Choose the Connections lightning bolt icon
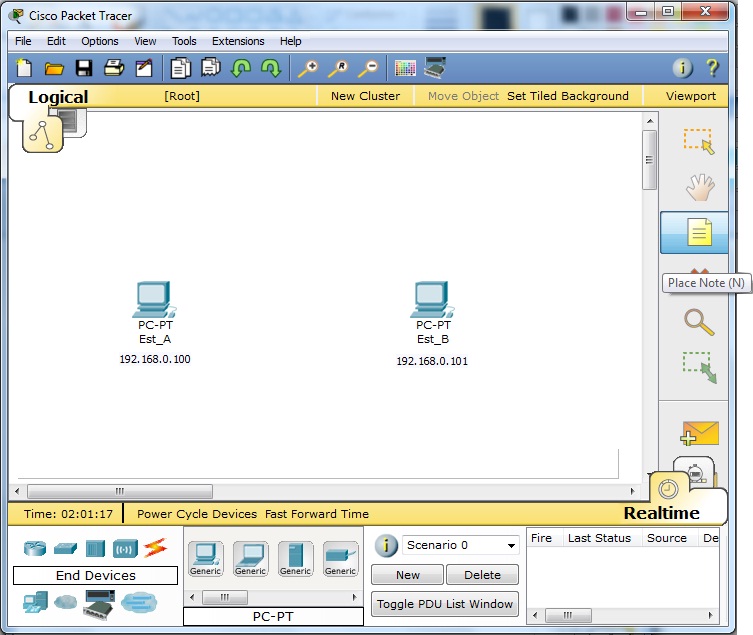753x635 pixels. tap(154, 548)
